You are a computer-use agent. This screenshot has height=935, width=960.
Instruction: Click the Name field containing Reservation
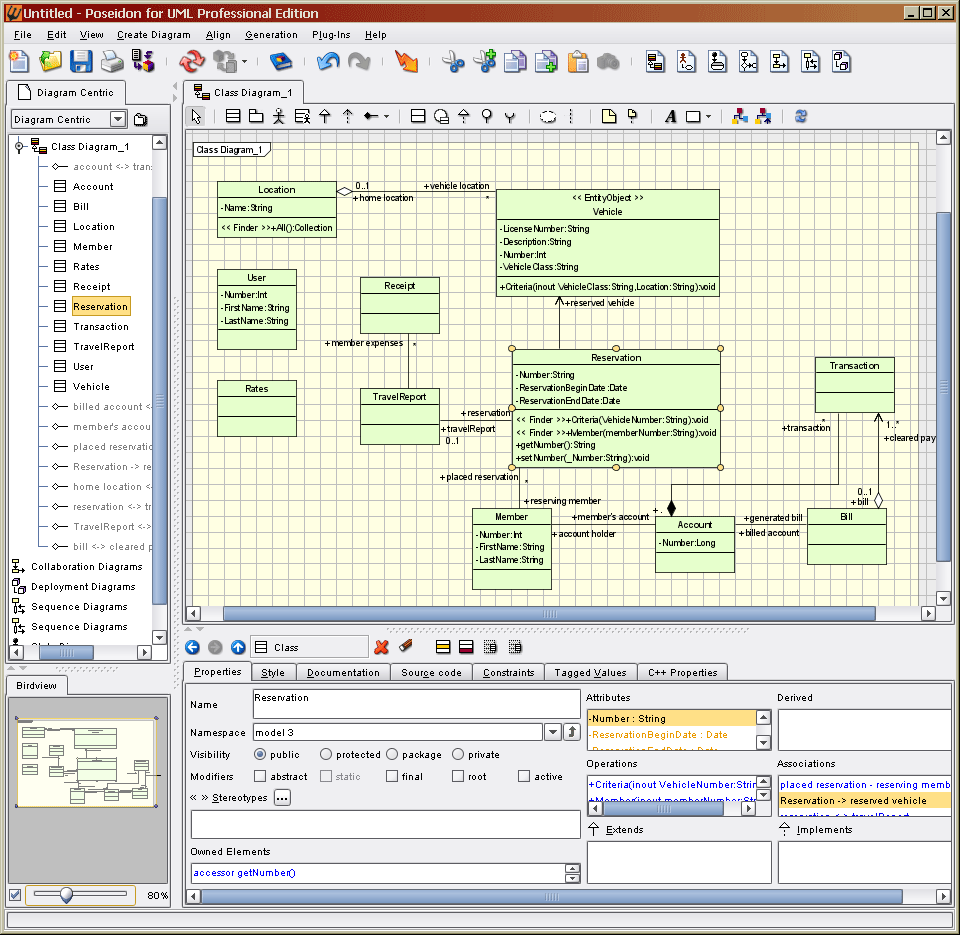[416, 704]
